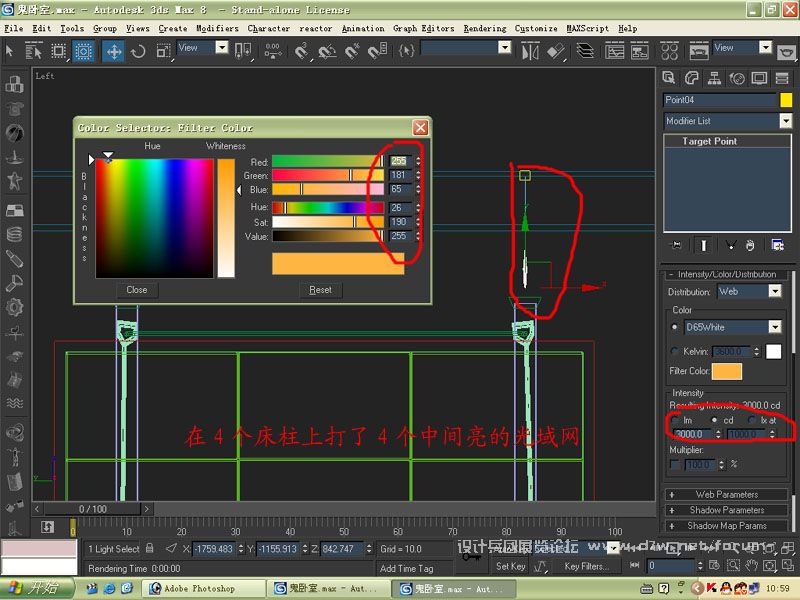
Task: Open Schematic View toolbar icon
Action: 639,51
